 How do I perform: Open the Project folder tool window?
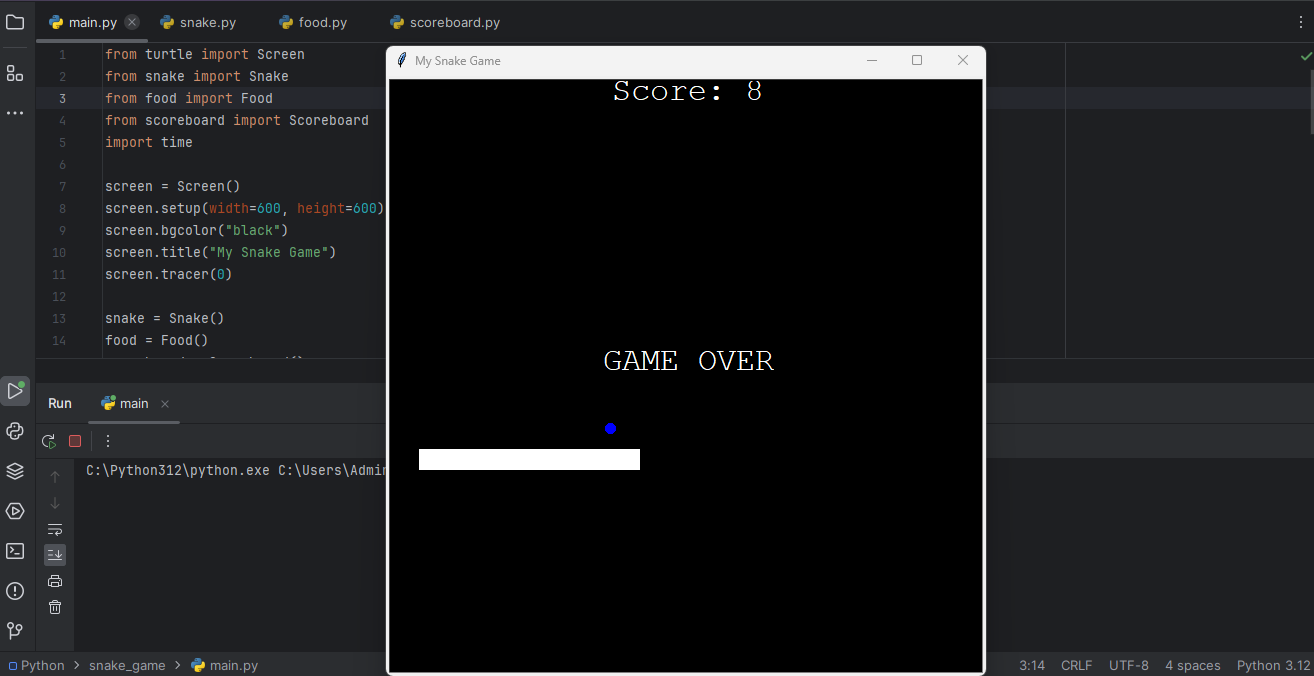[x=15, y=22]
